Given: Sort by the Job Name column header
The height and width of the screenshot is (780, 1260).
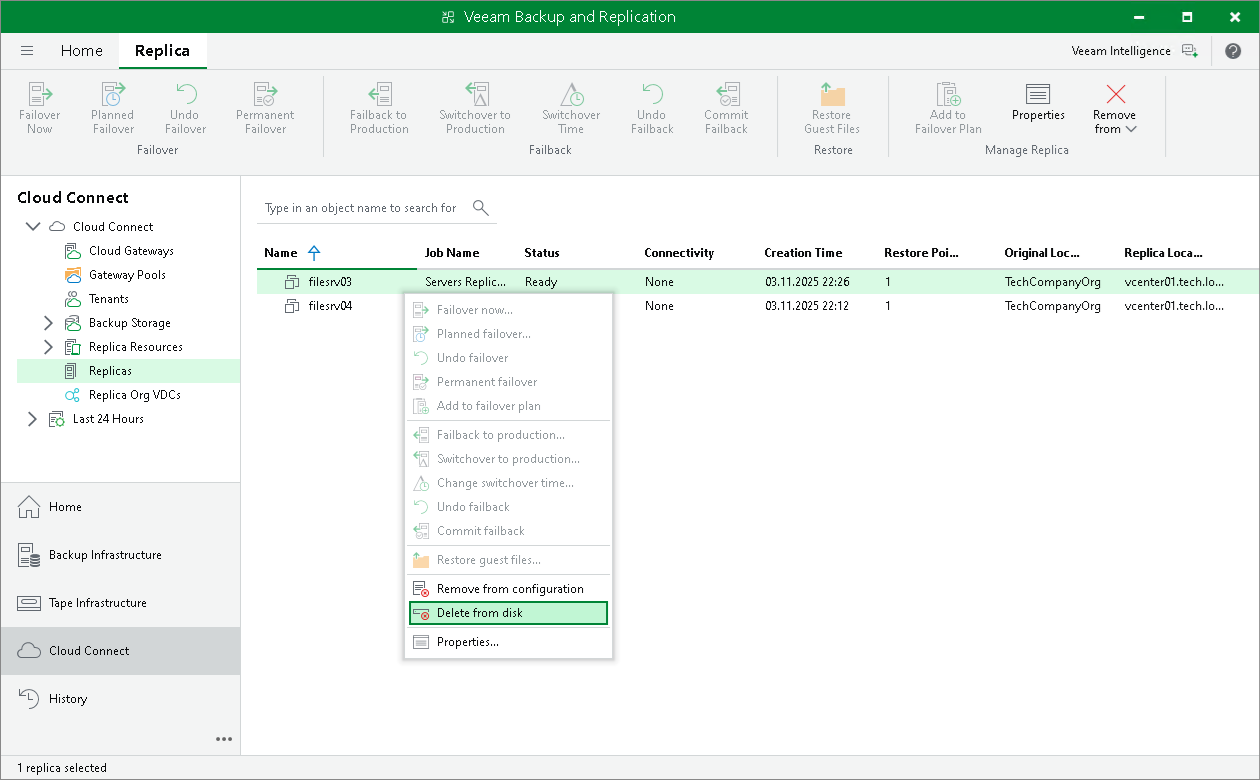Looking at the screenshot, I should click(452, 253).
